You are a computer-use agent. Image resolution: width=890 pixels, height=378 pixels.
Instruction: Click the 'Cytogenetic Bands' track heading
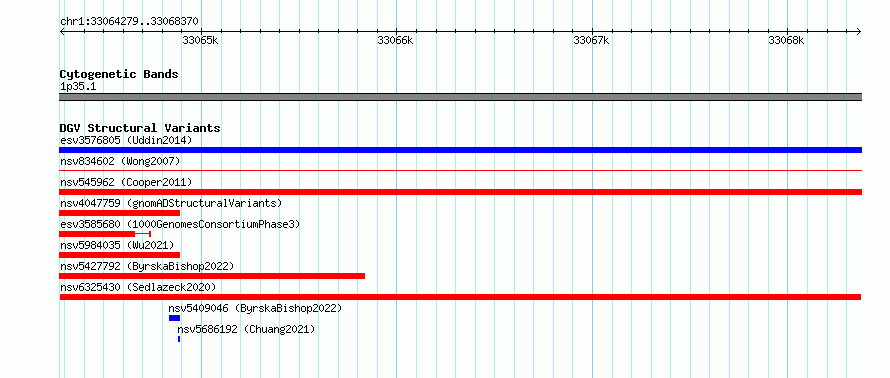(119, 74)
